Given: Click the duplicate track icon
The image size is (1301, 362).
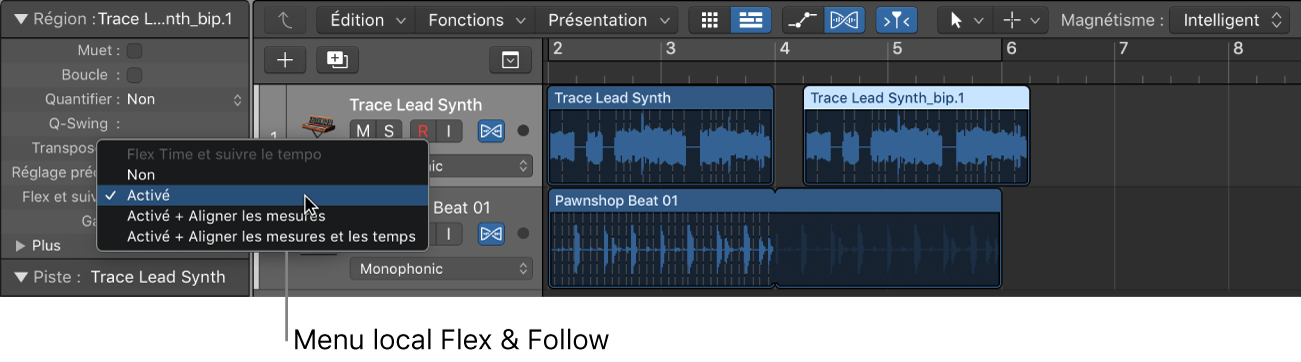Looking at the screenshot, I should click(x=337, y=60).
